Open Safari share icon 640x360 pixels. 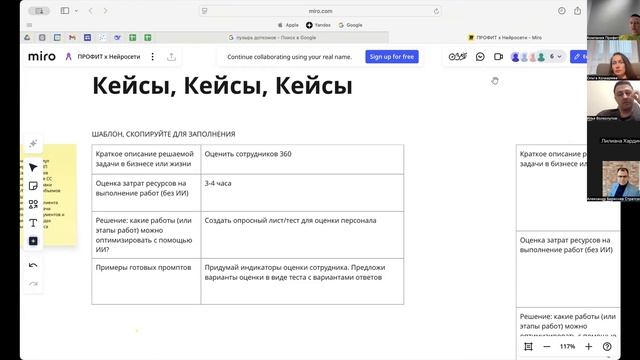pyautogui.click(x=577, y=11)
